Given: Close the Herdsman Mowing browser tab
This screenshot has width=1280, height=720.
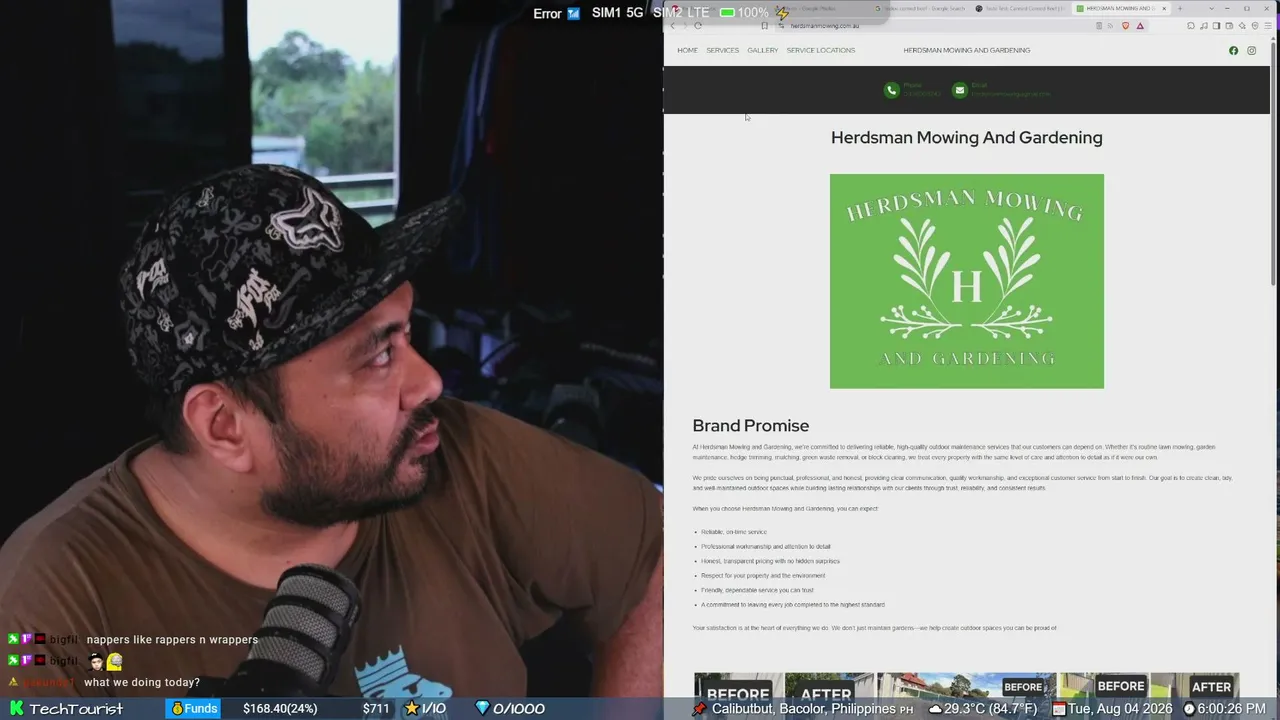Looking at the screenshot, I should coord(1164,9).
